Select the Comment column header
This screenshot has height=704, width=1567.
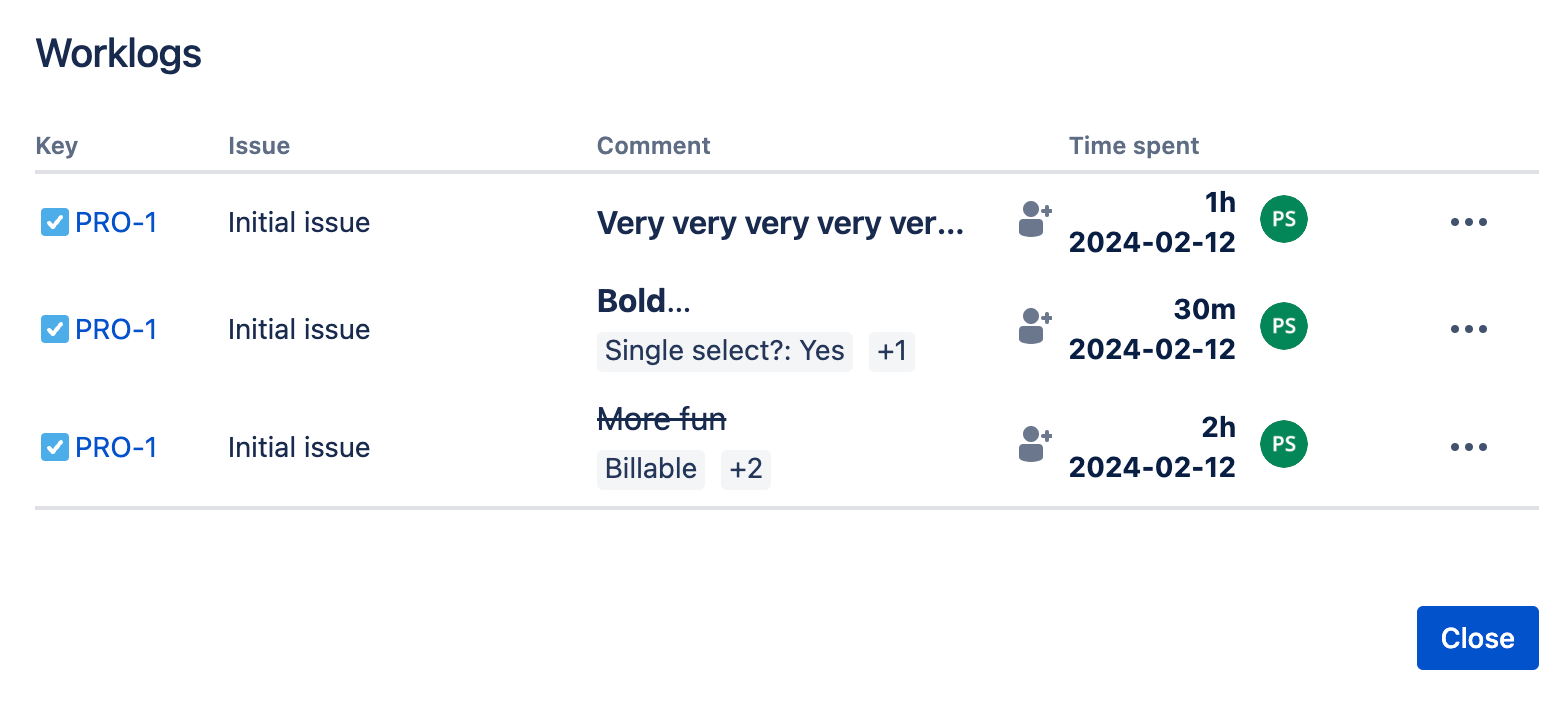[x=653, y=145]
